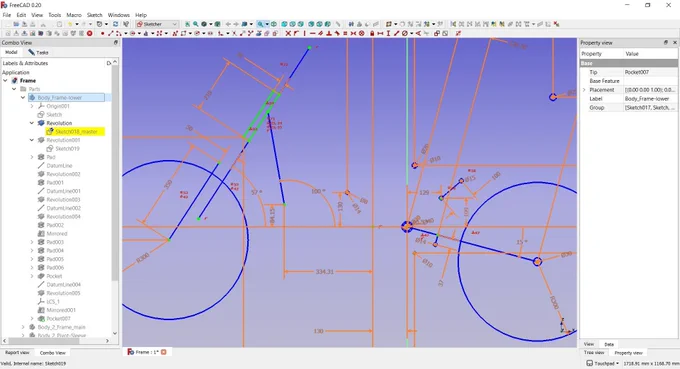Click the model tree vertical scrollbar

click(115, 173)
